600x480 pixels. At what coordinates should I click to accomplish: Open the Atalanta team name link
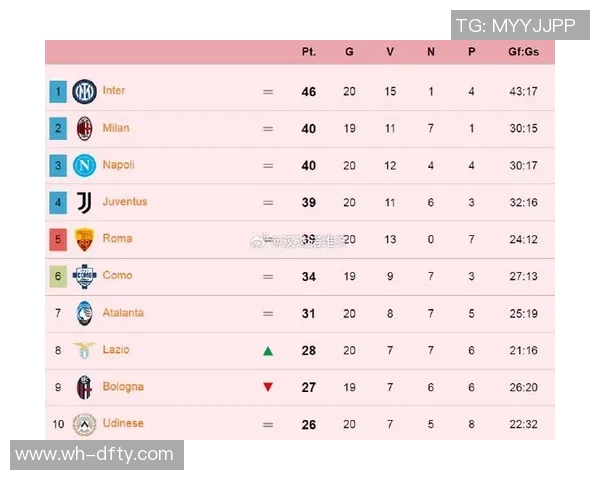(x=123, y=313)
